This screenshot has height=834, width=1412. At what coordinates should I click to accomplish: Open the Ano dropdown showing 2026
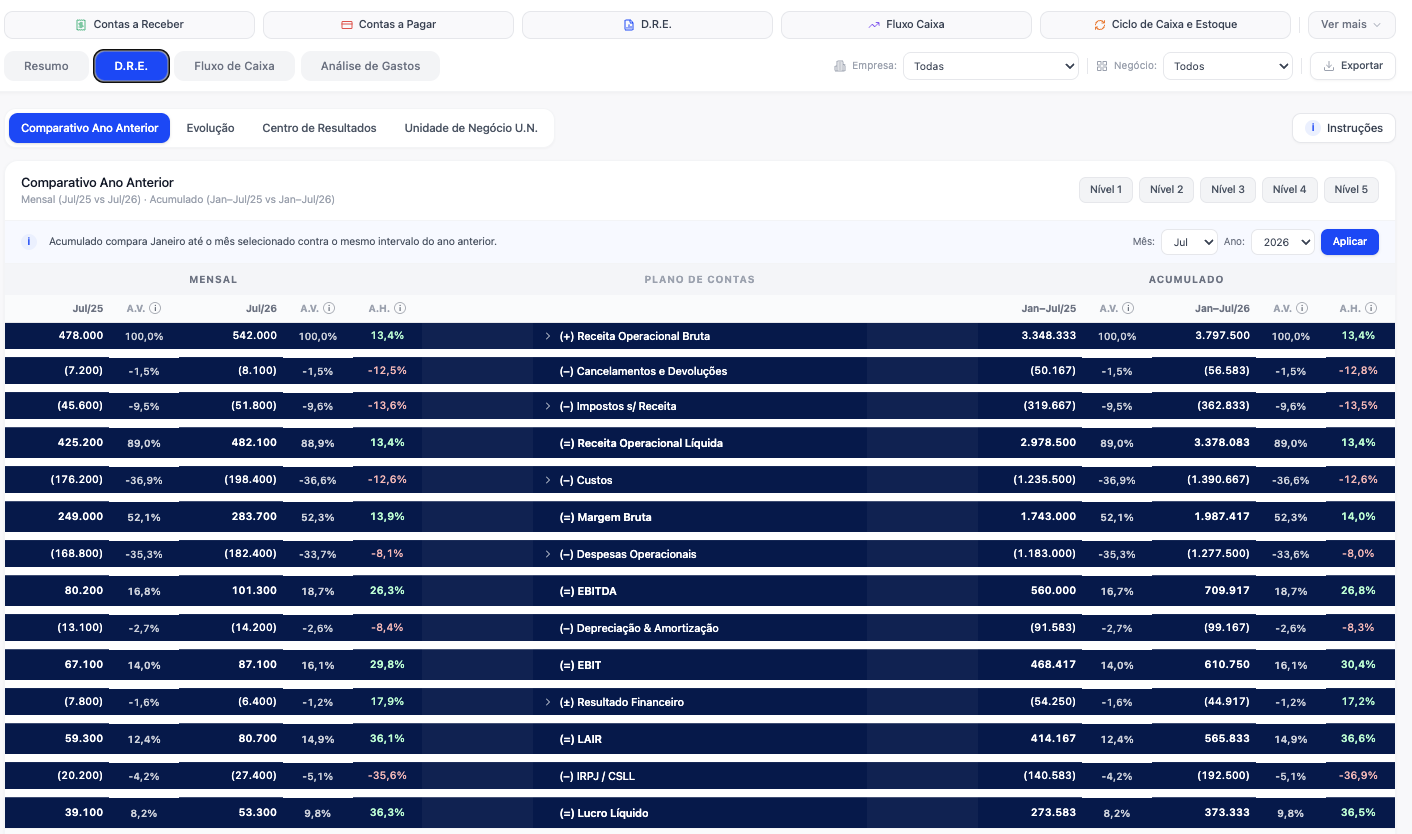(x=1283, y=242)
